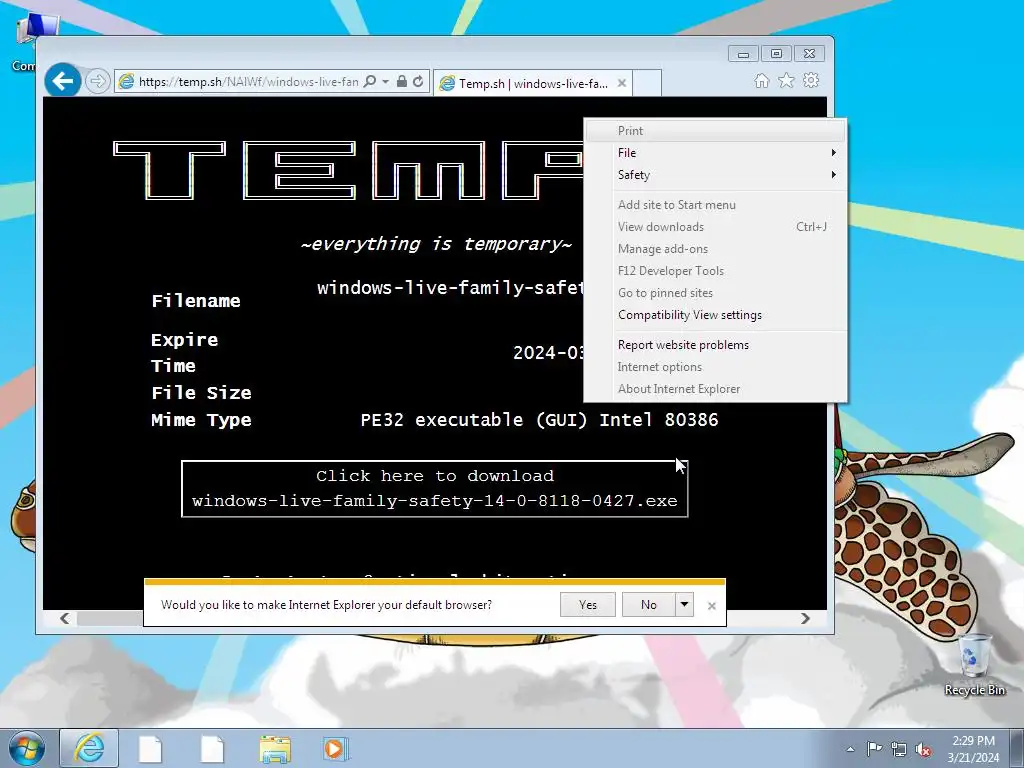Click the network tray icon
The width and height of the screenshot is (1024, 768).
(899, 749)
